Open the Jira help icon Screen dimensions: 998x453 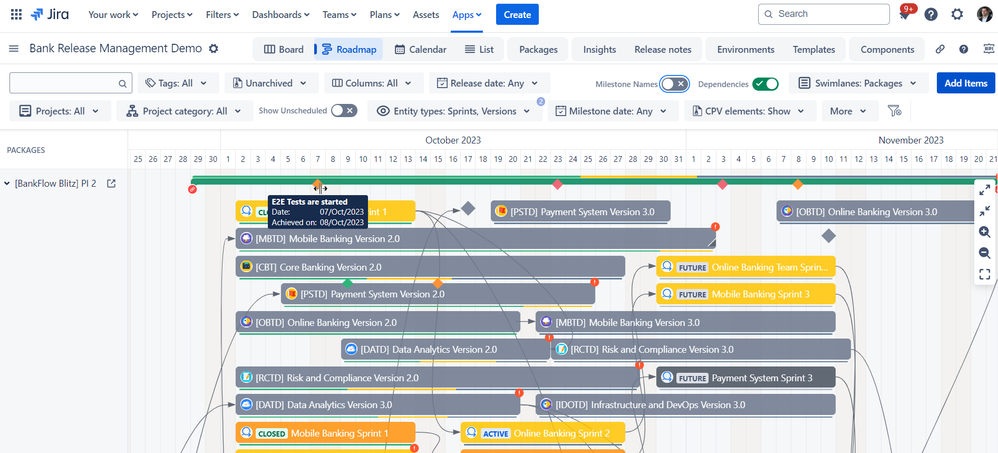931,14
